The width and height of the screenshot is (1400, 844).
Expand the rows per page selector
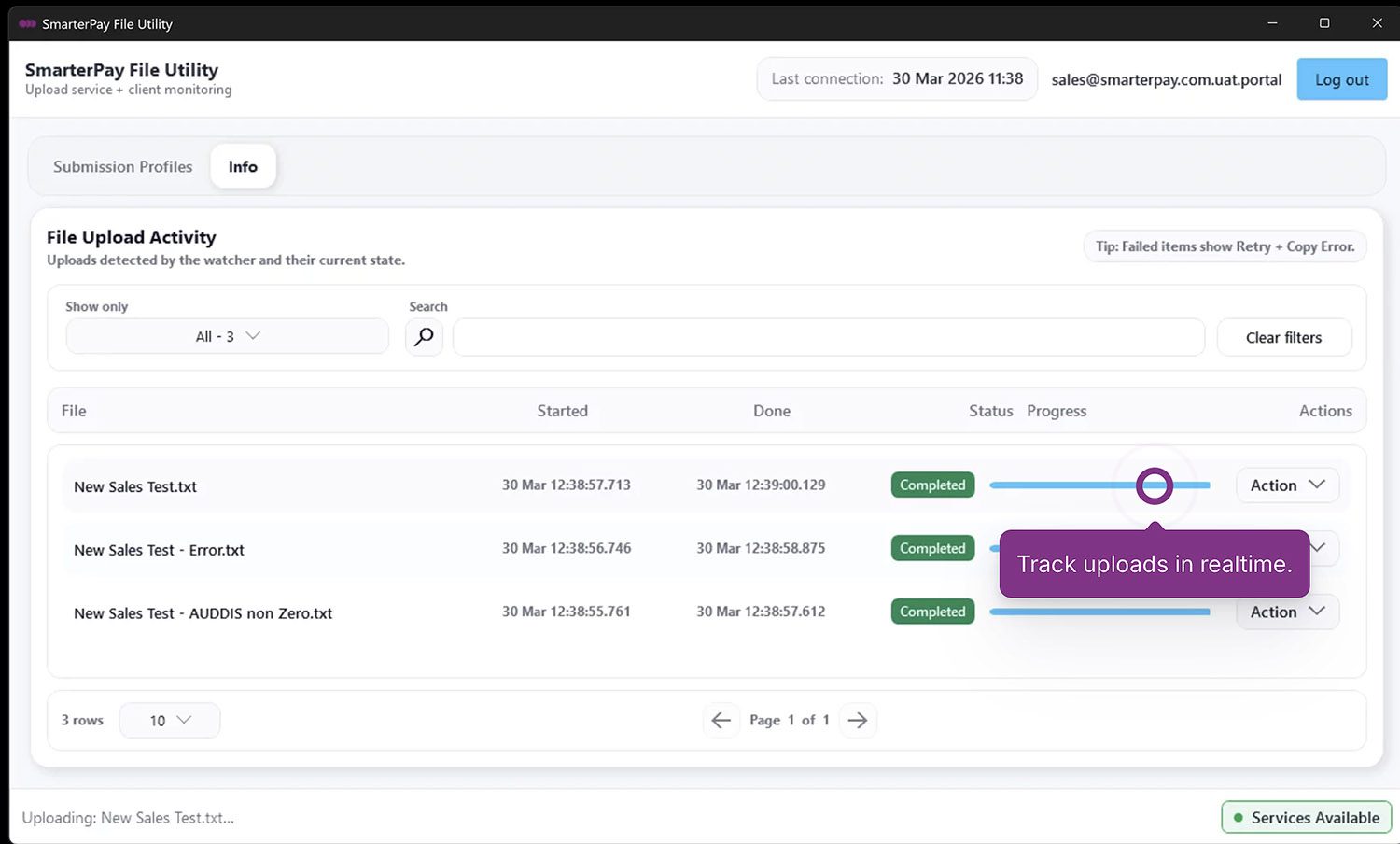click(170, 720)
